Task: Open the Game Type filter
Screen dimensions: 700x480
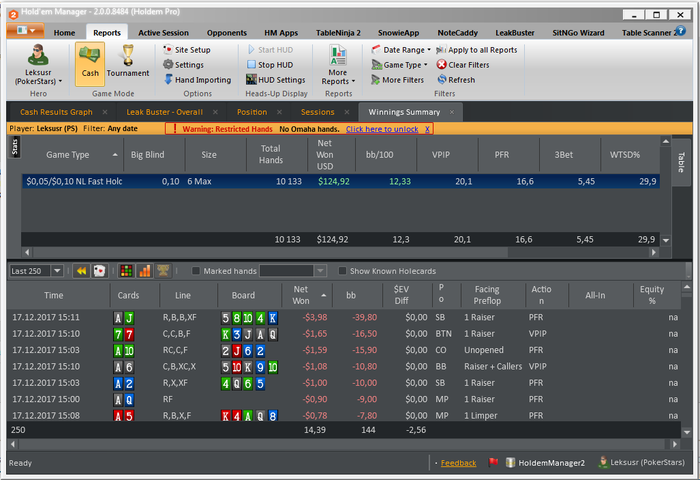Action: [x=400, y=65]
